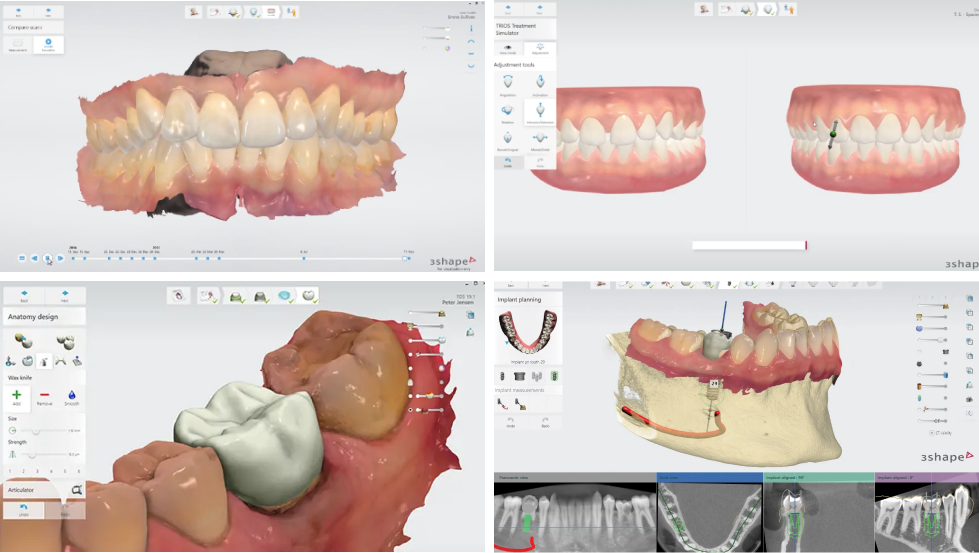
Task: Click Undo in Treatment Simulator panel
Action: click(508, 162)
